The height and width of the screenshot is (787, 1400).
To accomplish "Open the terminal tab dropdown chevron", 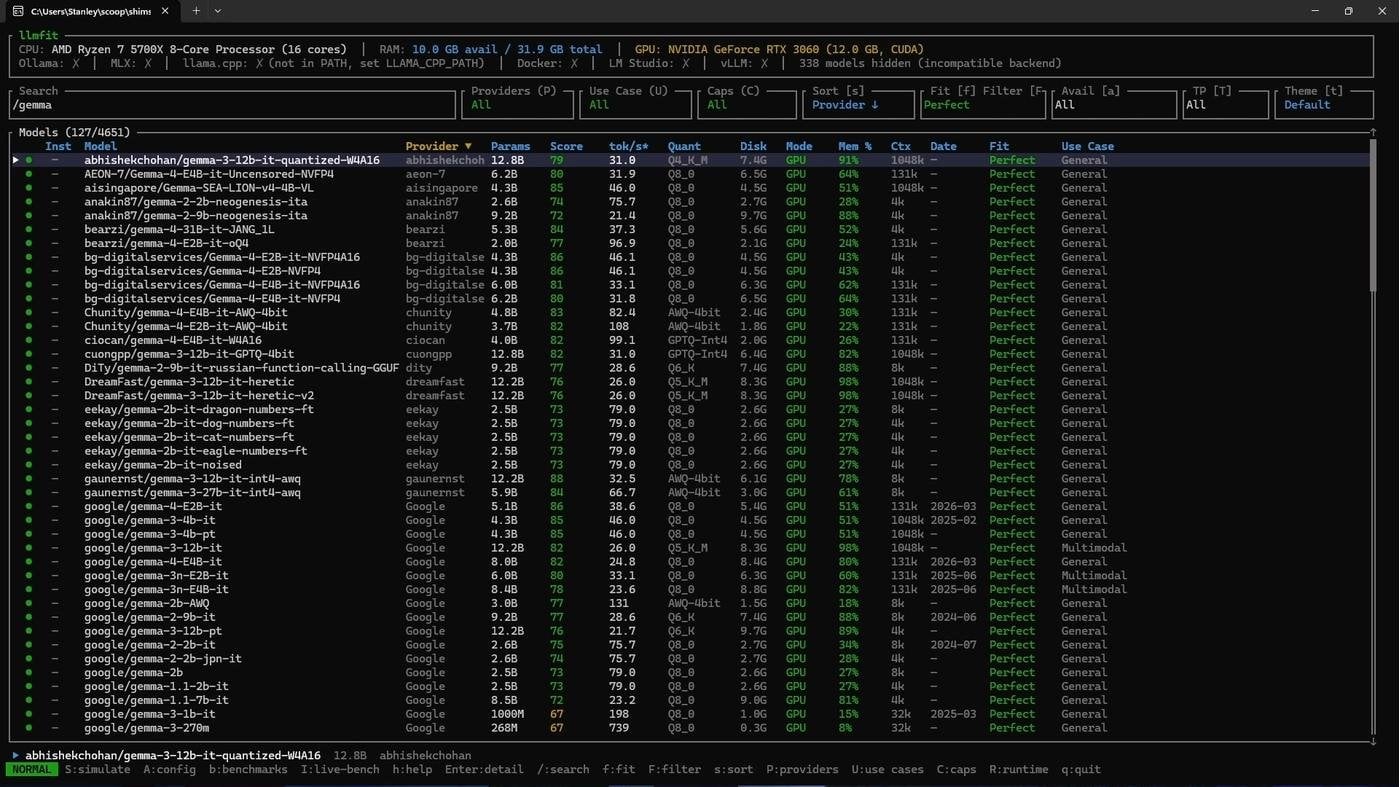I will 218,11.
